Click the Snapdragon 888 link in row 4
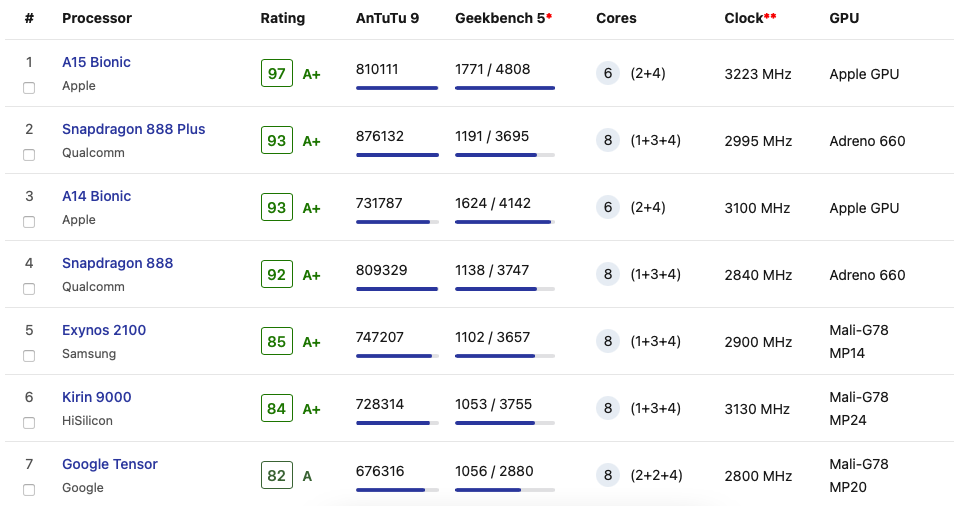 [117, 263]
